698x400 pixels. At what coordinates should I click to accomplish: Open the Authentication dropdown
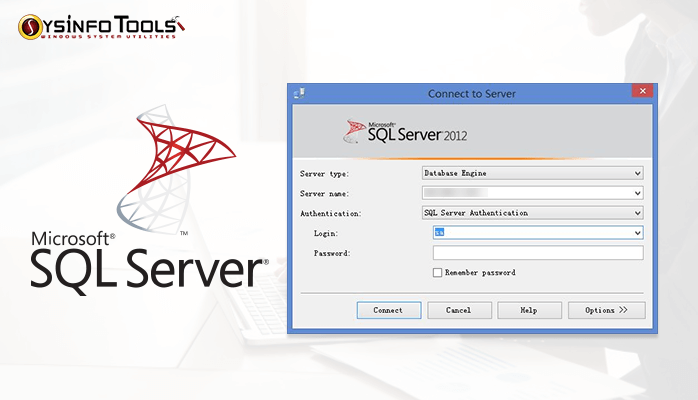[x=532, y=213]
